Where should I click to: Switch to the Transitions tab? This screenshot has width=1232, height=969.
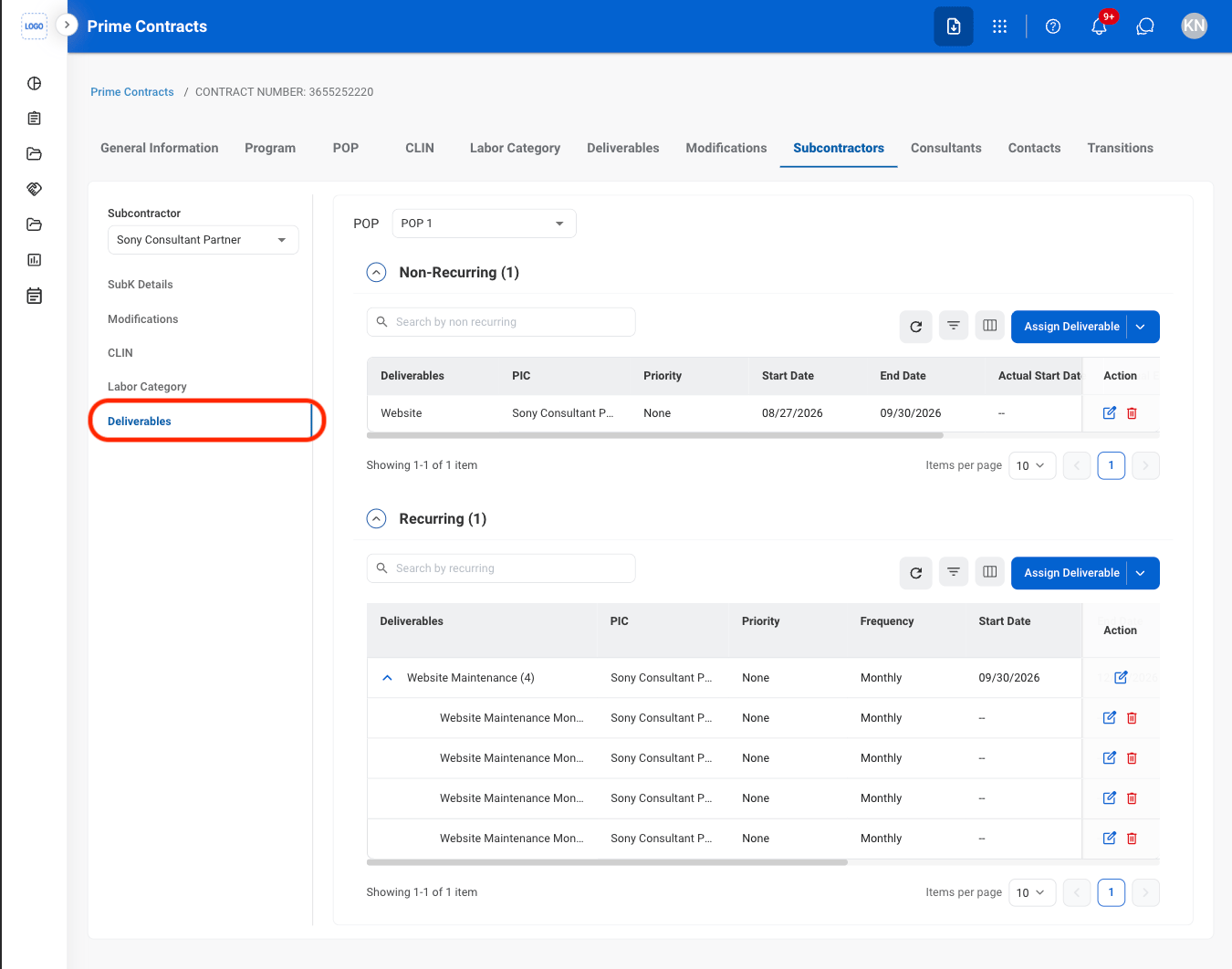tap(1121, 148)
